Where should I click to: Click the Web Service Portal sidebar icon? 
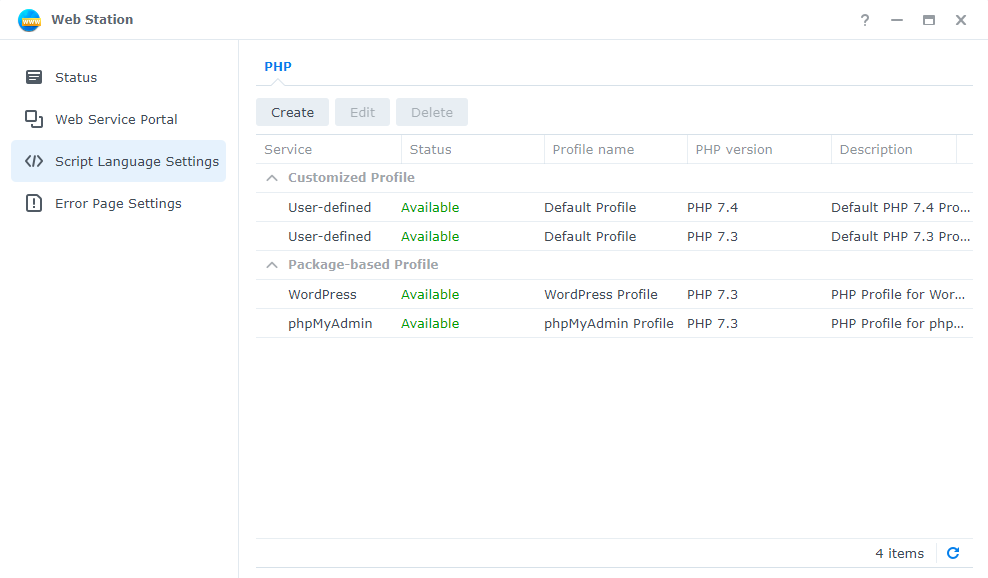[34, 119]
